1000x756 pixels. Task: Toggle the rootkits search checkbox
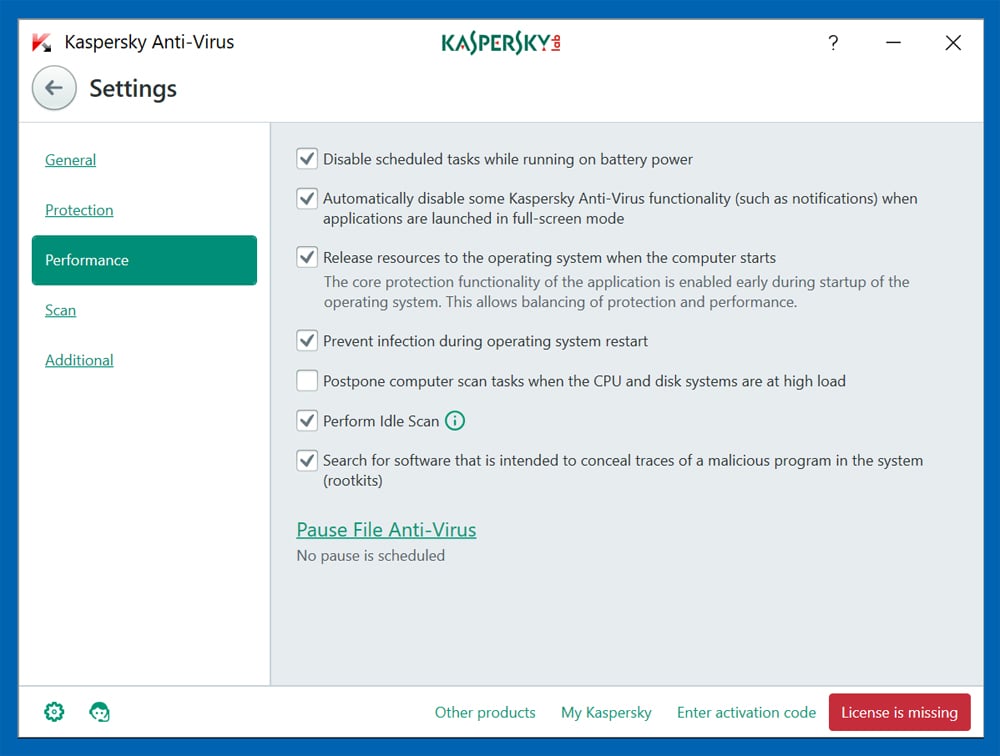(x=307, y=460)
